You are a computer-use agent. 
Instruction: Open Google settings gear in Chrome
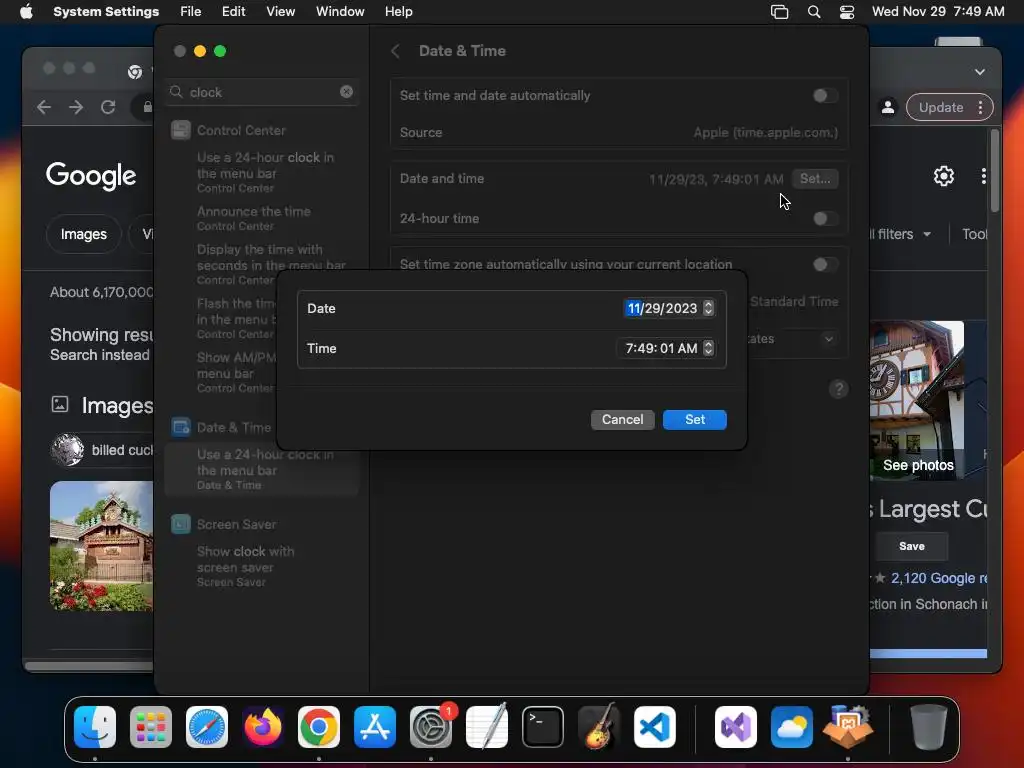[x=944, y=176]
